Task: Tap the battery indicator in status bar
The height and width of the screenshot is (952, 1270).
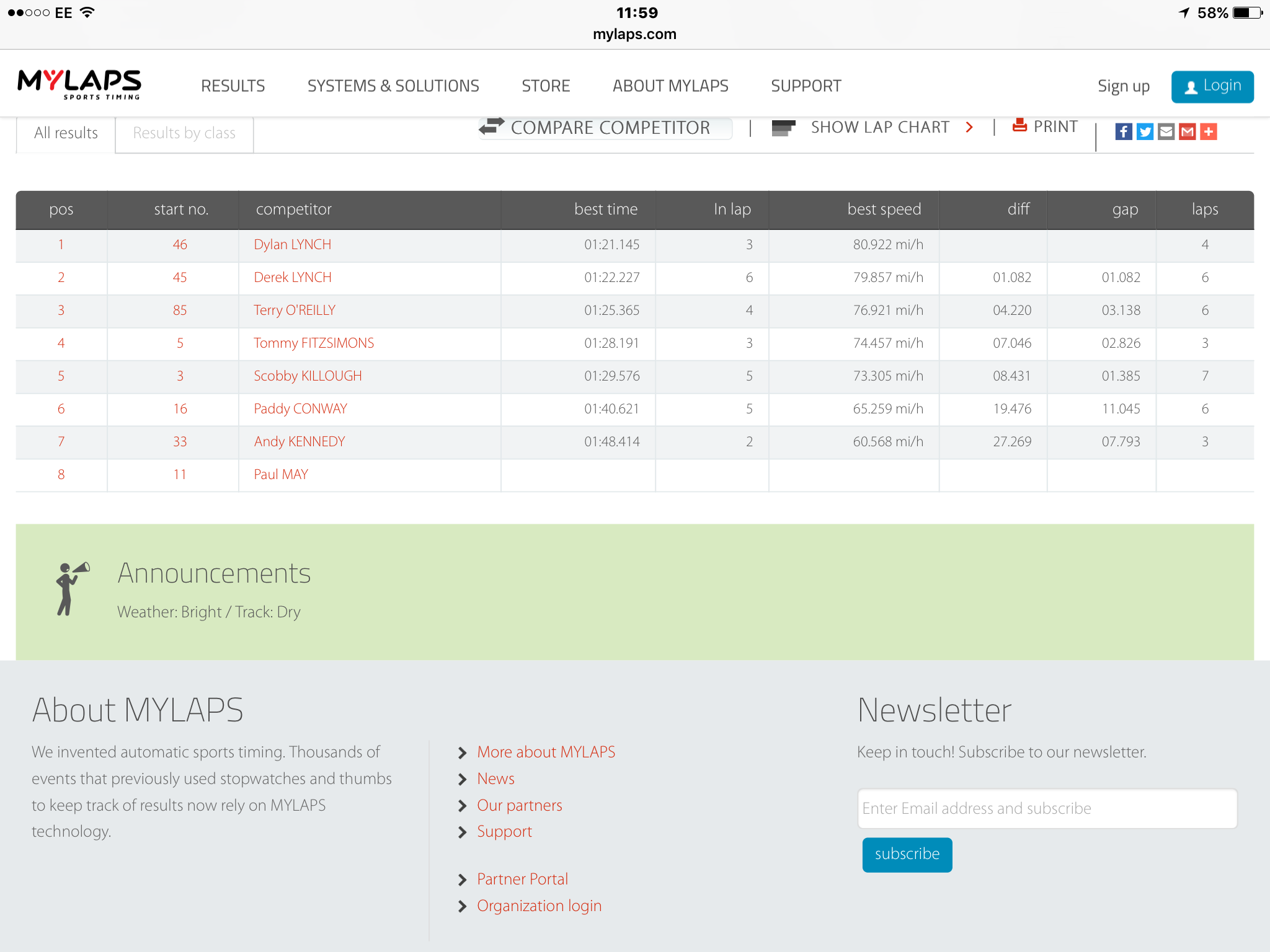Action: (1248, 12)
